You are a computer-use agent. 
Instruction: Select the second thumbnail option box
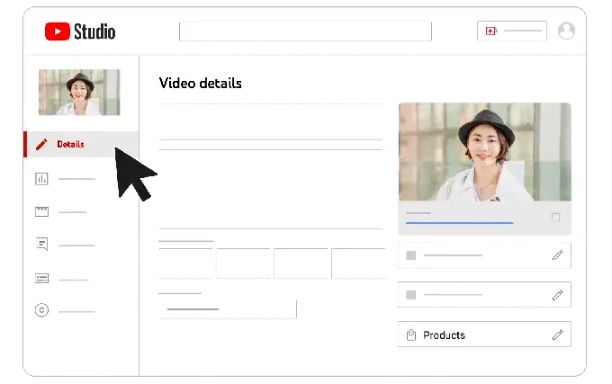tap(243, 263)
